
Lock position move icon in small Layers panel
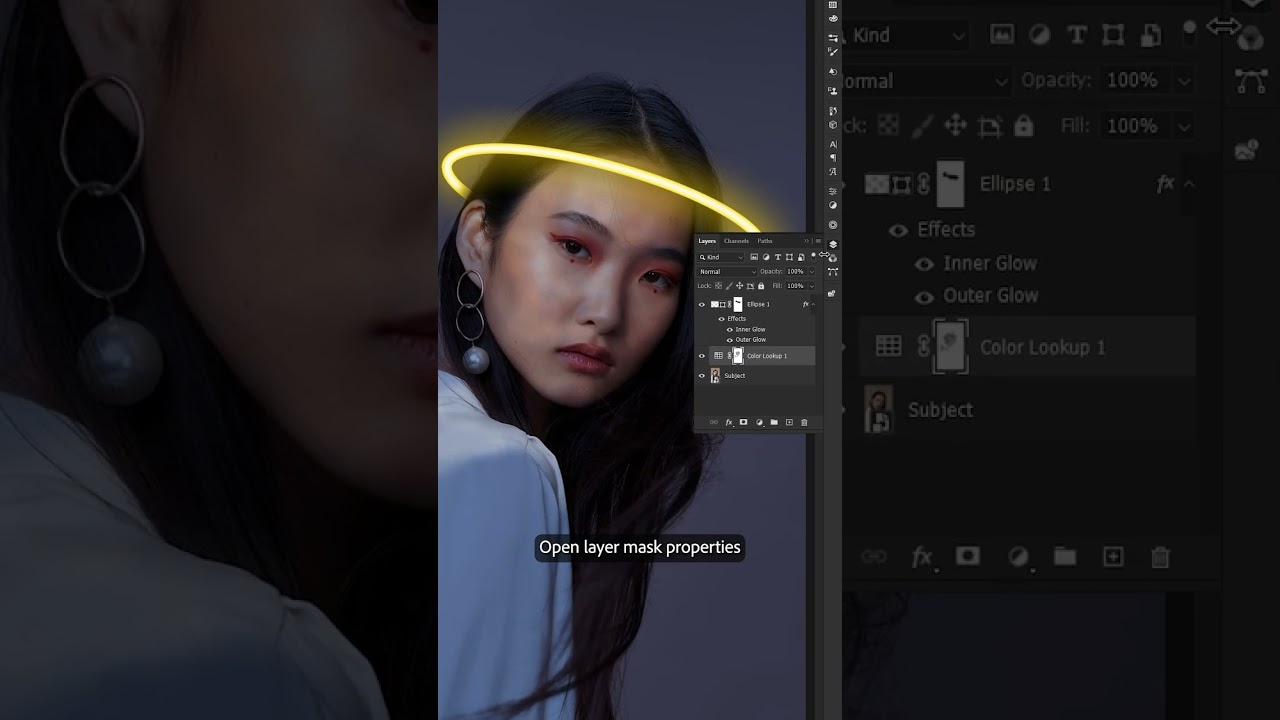740,286
